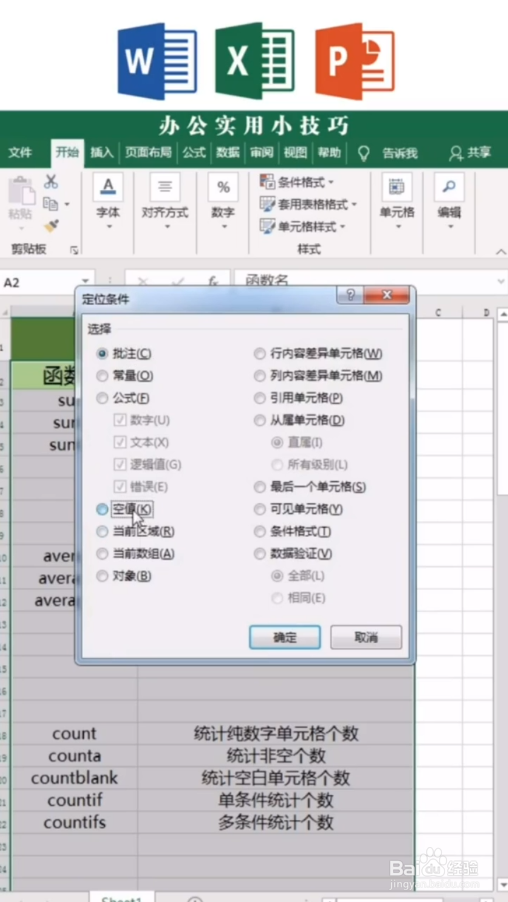Select Precedents (引用单元格) radio option
Image resolution: width=508 pixels, height=902 pixels.
(260, 398)
